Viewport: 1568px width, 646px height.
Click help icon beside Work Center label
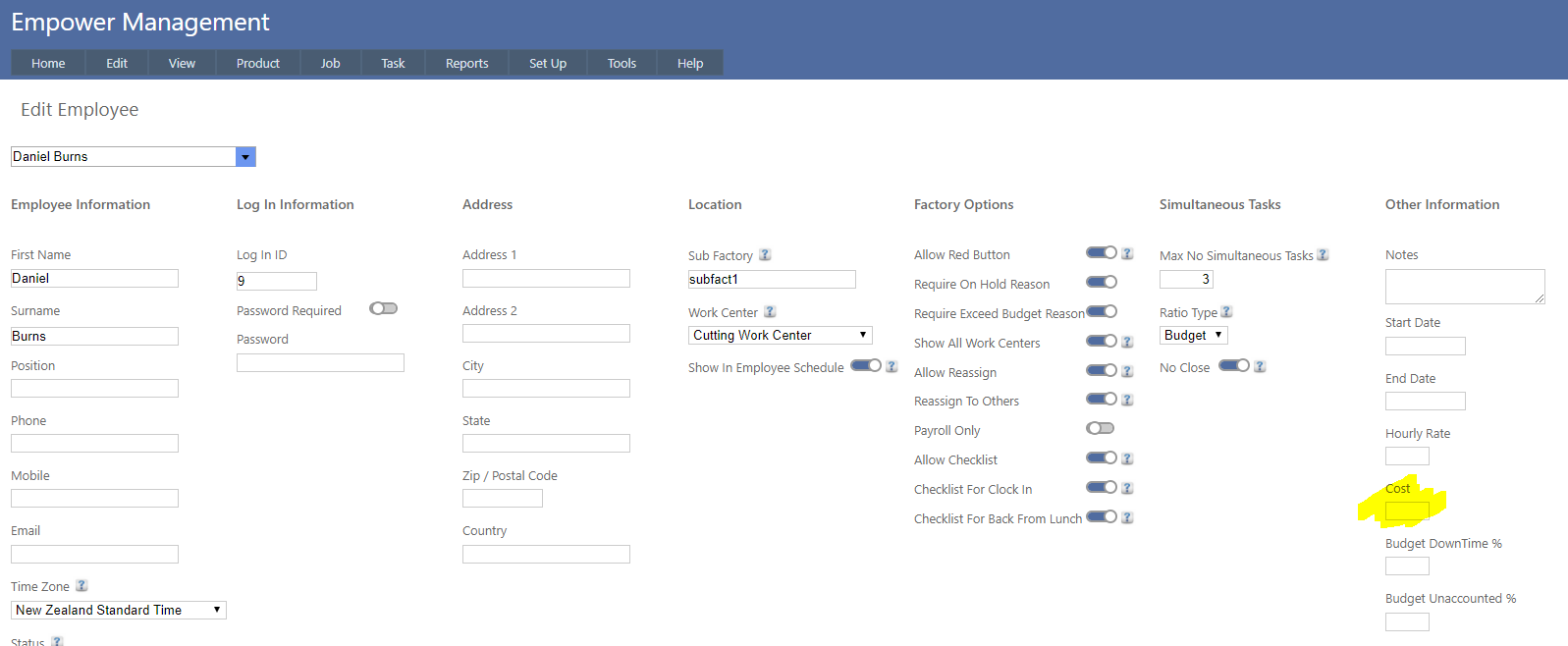click(x=770, y=312)
